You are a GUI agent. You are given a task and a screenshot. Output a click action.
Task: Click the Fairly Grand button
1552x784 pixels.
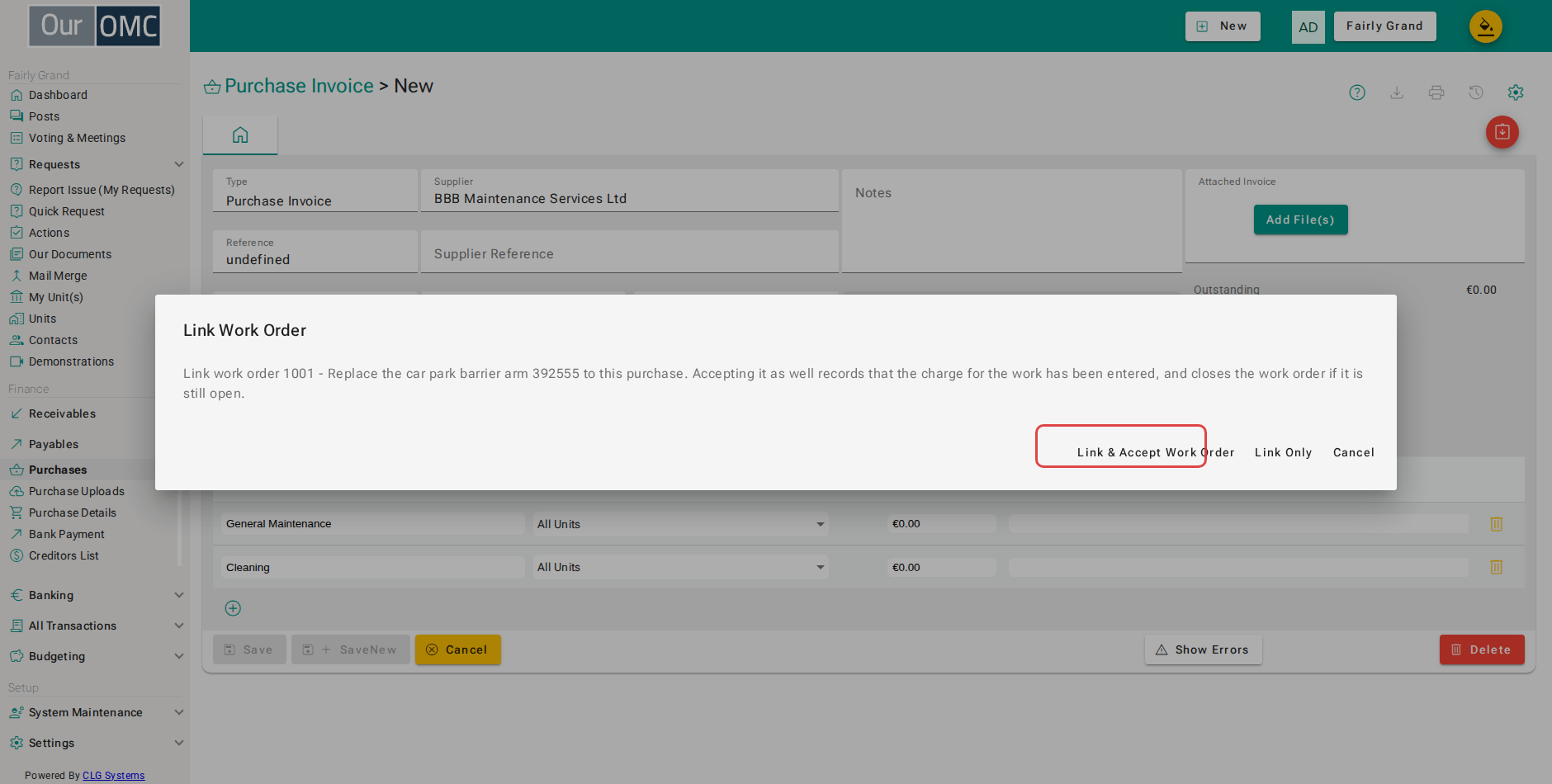click(x=1384, y=26)
